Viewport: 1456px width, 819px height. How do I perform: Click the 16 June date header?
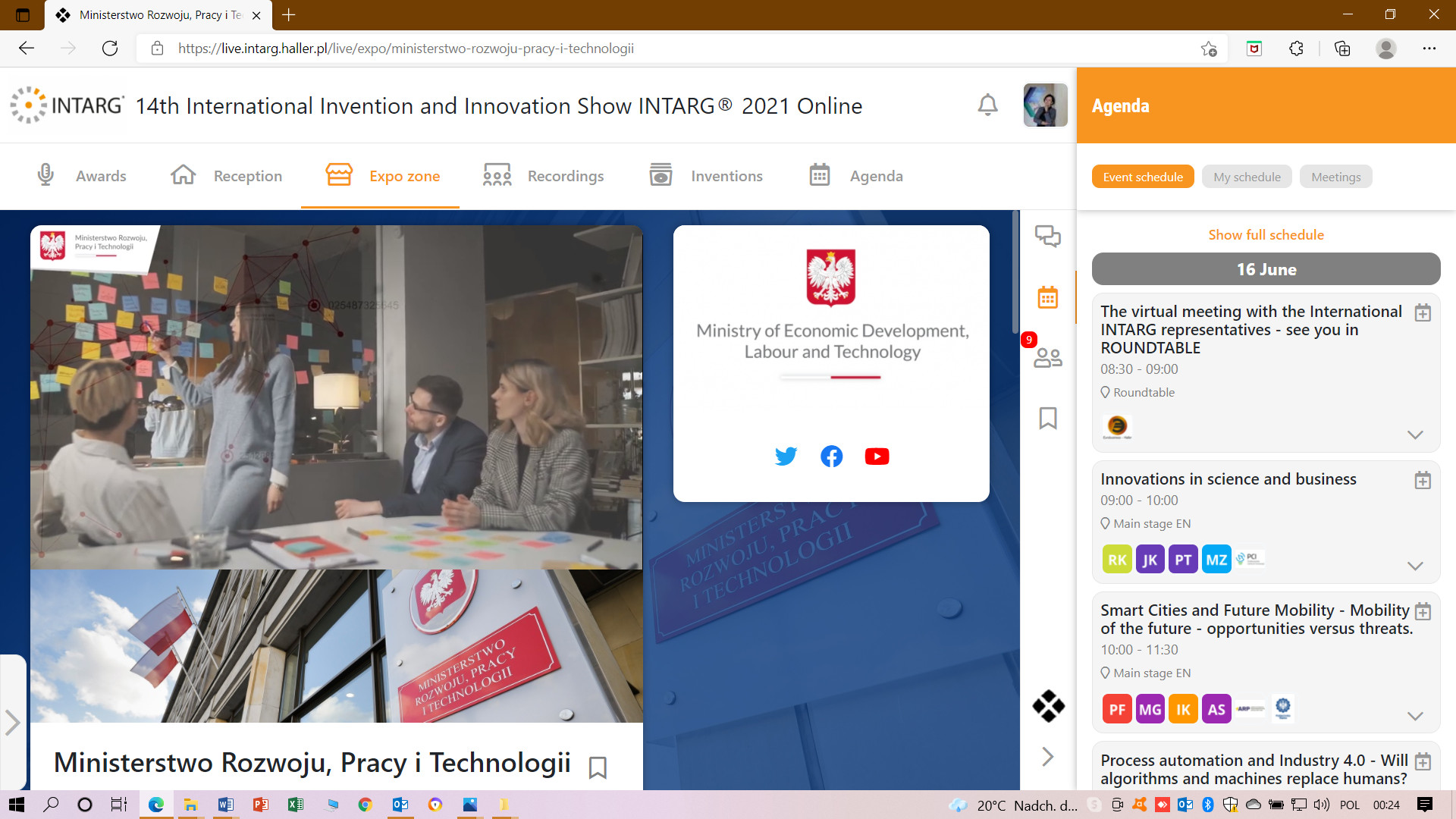[1266, 269]
